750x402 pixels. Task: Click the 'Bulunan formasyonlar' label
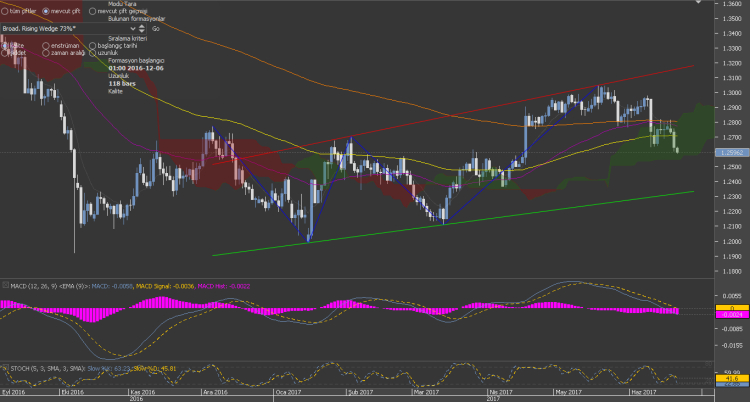[x=137, y=19]
